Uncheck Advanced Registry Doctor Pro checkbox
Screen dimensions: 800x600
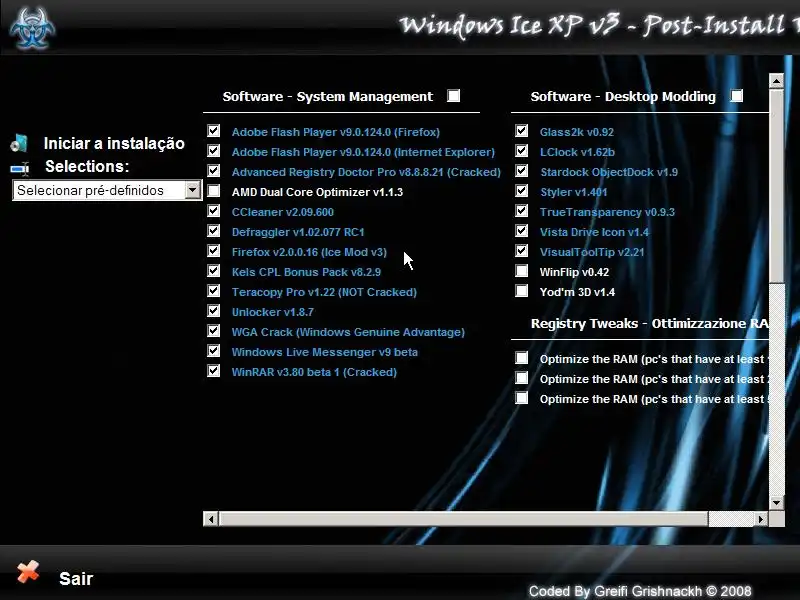[214, 171]
